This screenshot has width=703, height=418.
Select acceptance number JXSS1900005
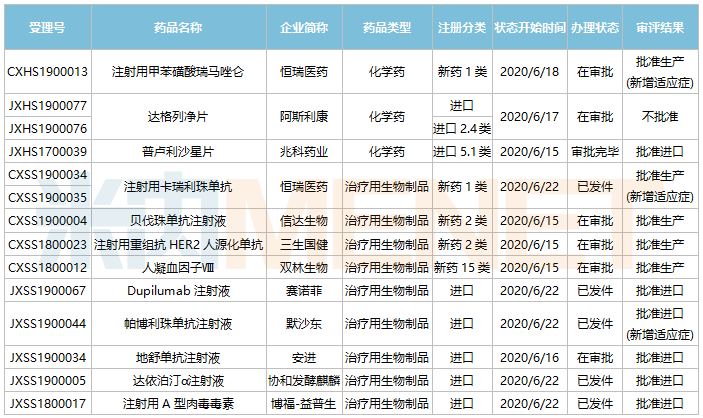pyautogui.click(x=48, y=381)
